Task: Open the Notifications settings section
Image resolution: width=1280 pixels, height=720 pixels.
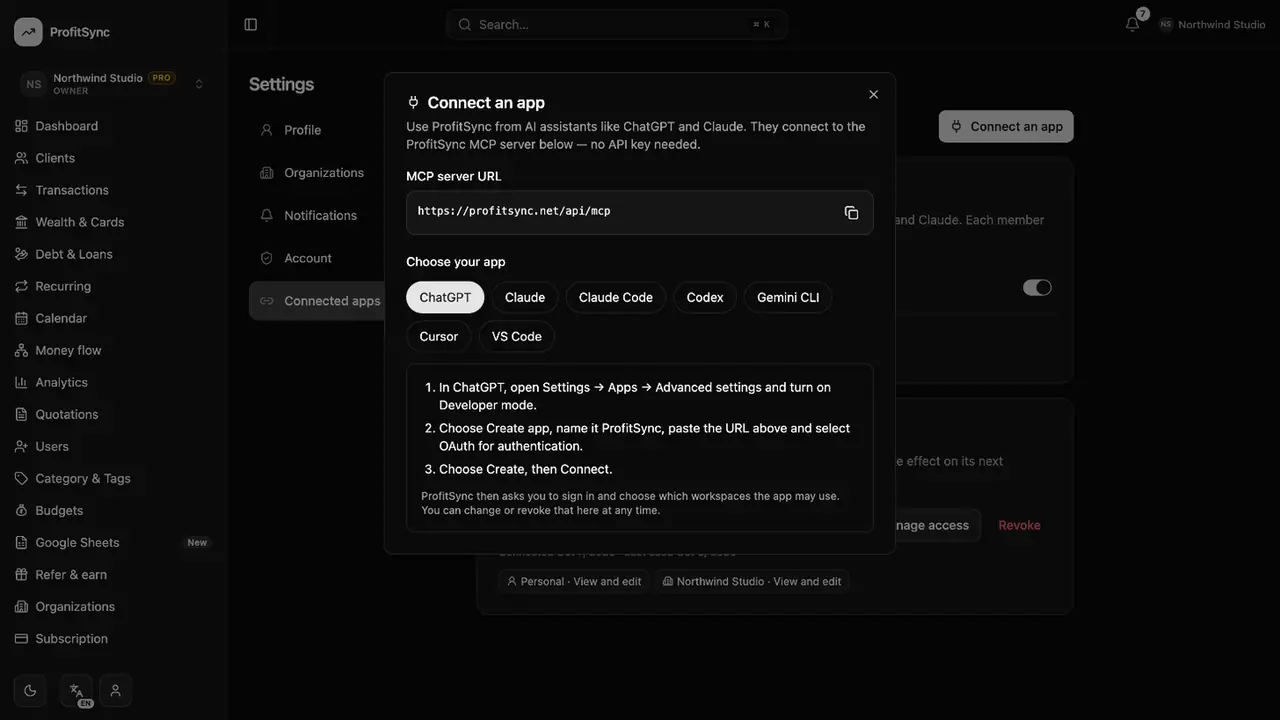Action: [316, 215]
